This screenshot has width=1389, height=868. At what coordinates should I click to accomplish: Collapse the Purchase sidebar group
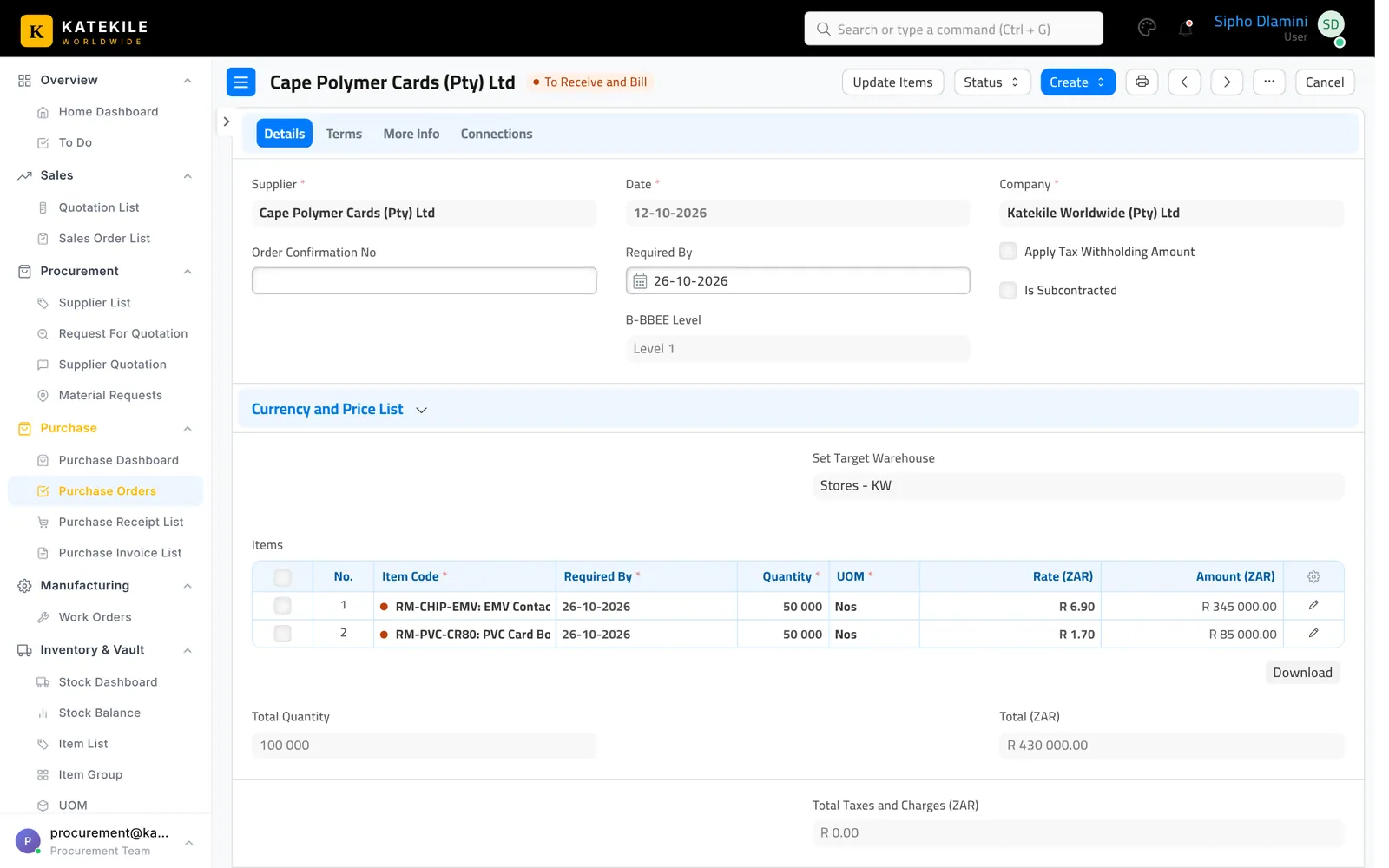click(x=188, y=429)
